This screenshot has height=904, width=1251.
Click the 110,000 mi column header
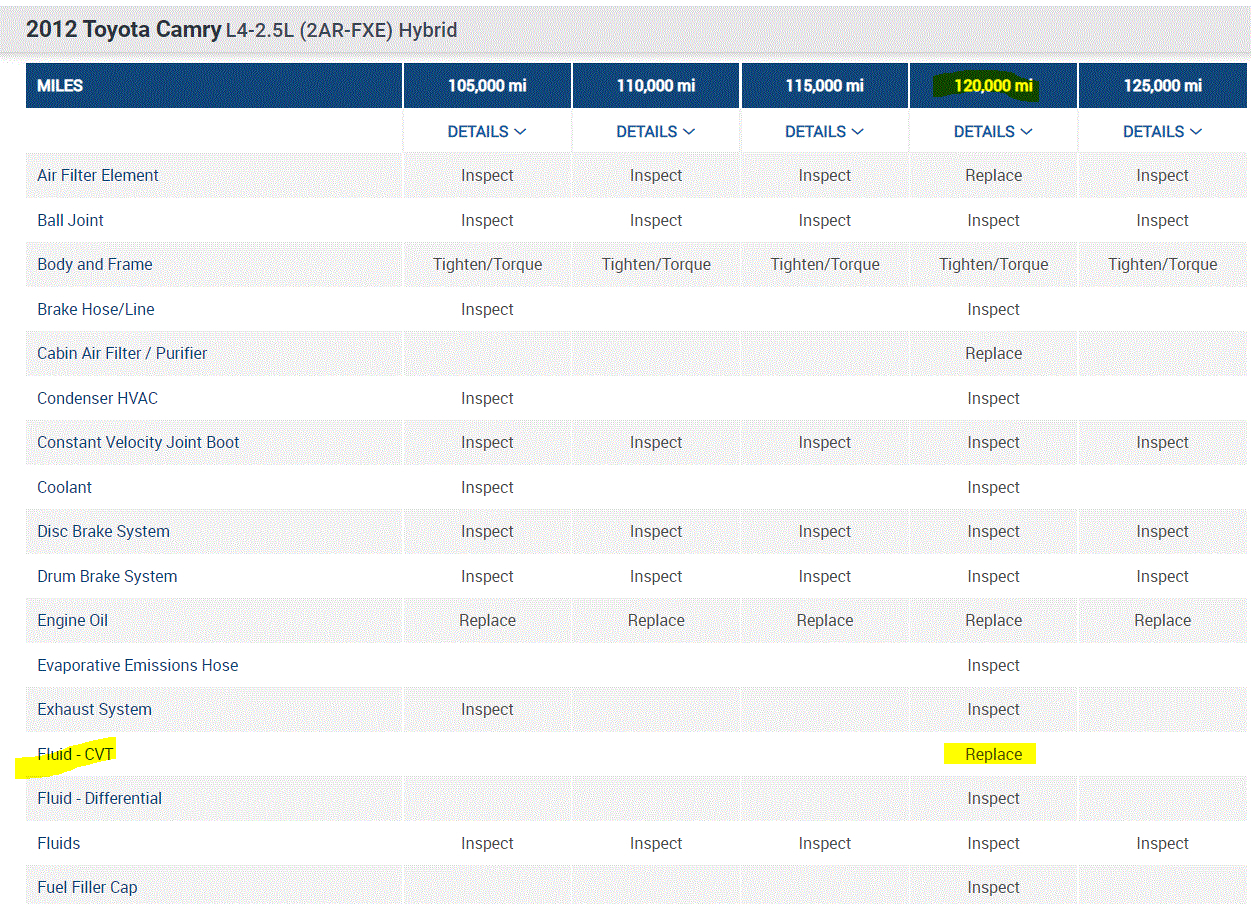pyautogui.click(x=656, y=86)
